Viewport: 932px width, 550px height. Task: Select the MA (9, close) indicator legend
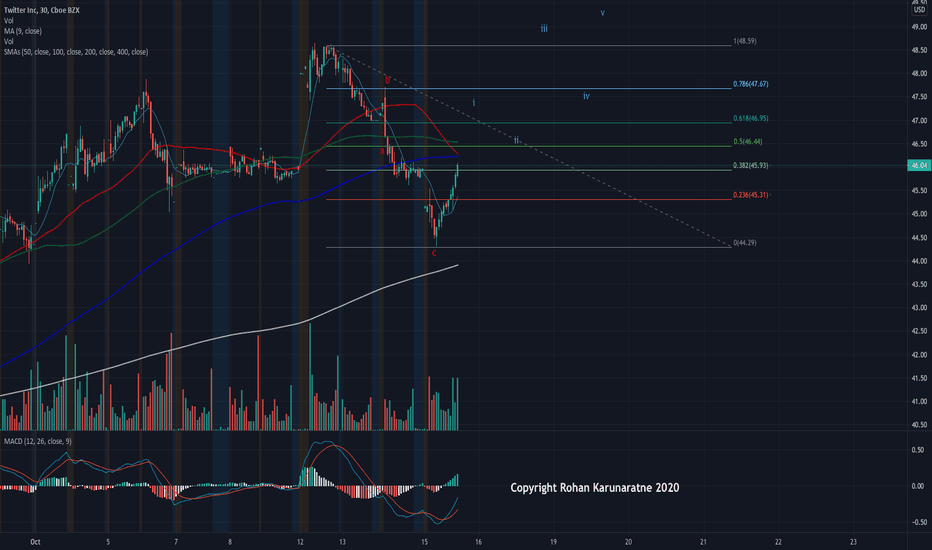[x=23, y=31]
